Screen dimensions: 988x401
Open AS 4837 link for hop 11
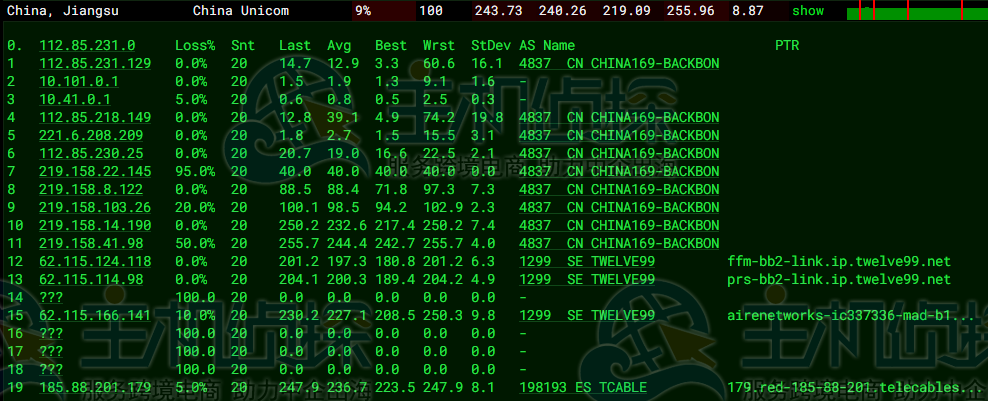coord(619,243)
